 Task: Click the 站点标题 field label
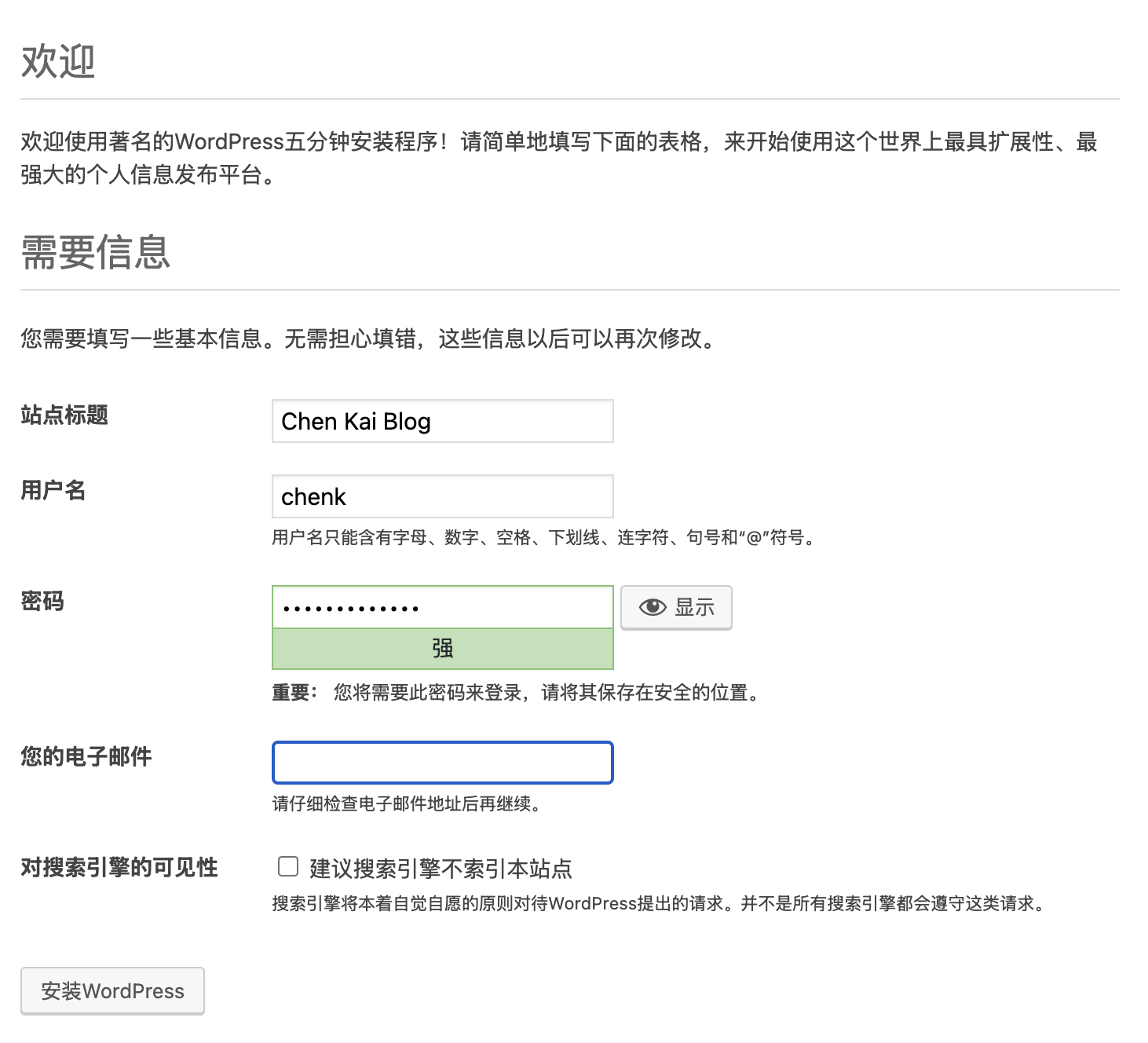pos(64,415)
